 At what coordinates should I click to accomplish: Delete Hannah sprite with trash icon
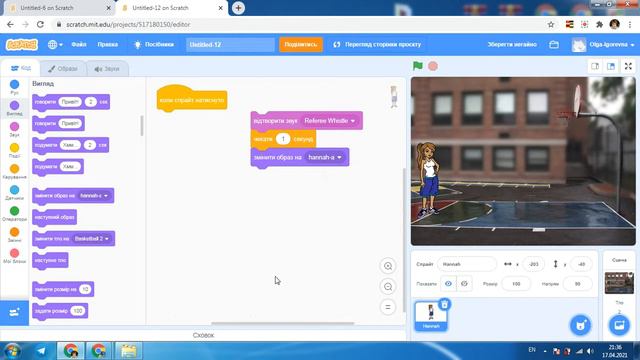pyautogui.click(x=444, y=304)
